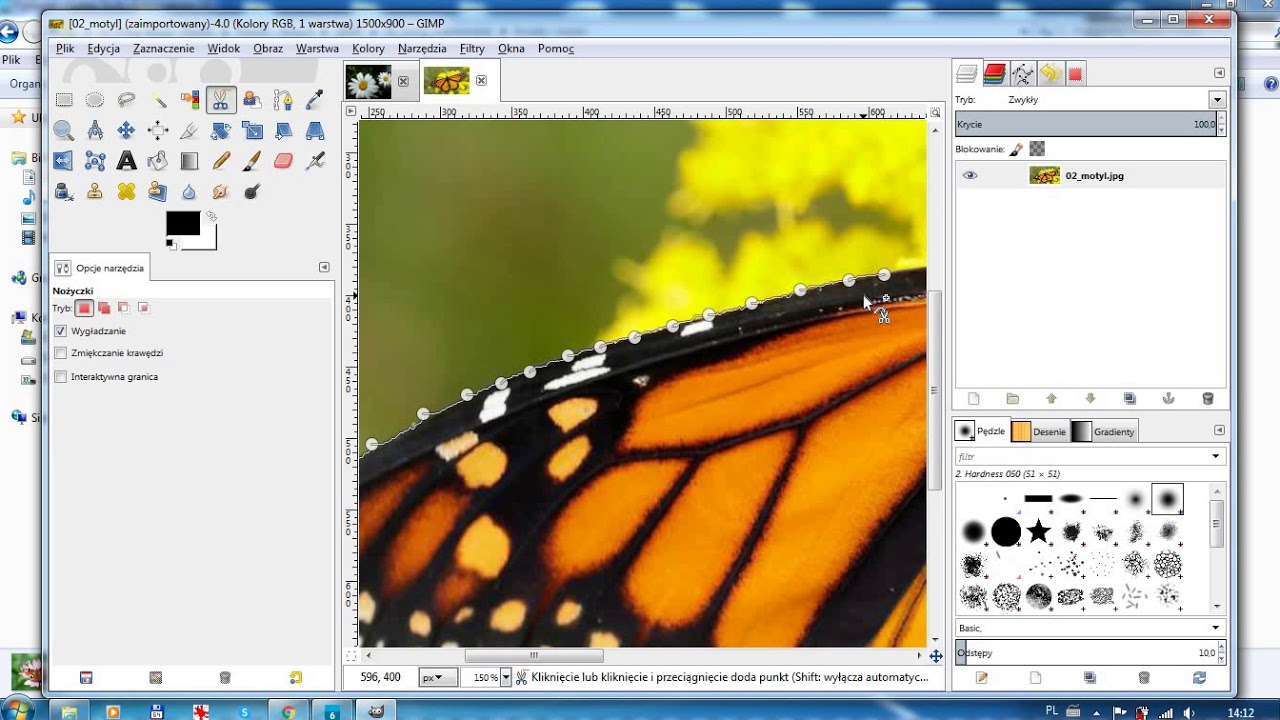Enable the Zmiękczanie krawędzi checkbox
Image resolution: width=1280 pixels, height=720 pixels.
click(x=61, y=353)
